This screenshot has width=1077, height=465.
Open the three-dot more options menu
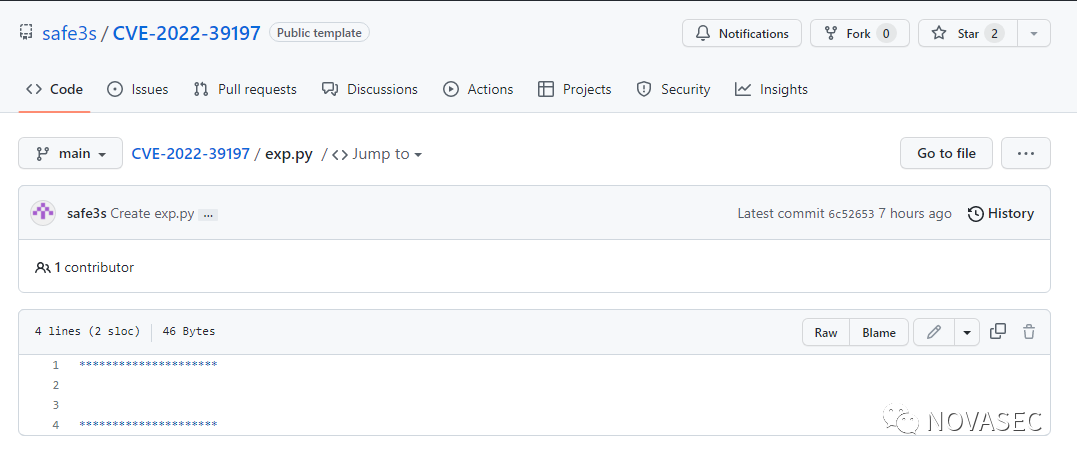click(1025, 153)
